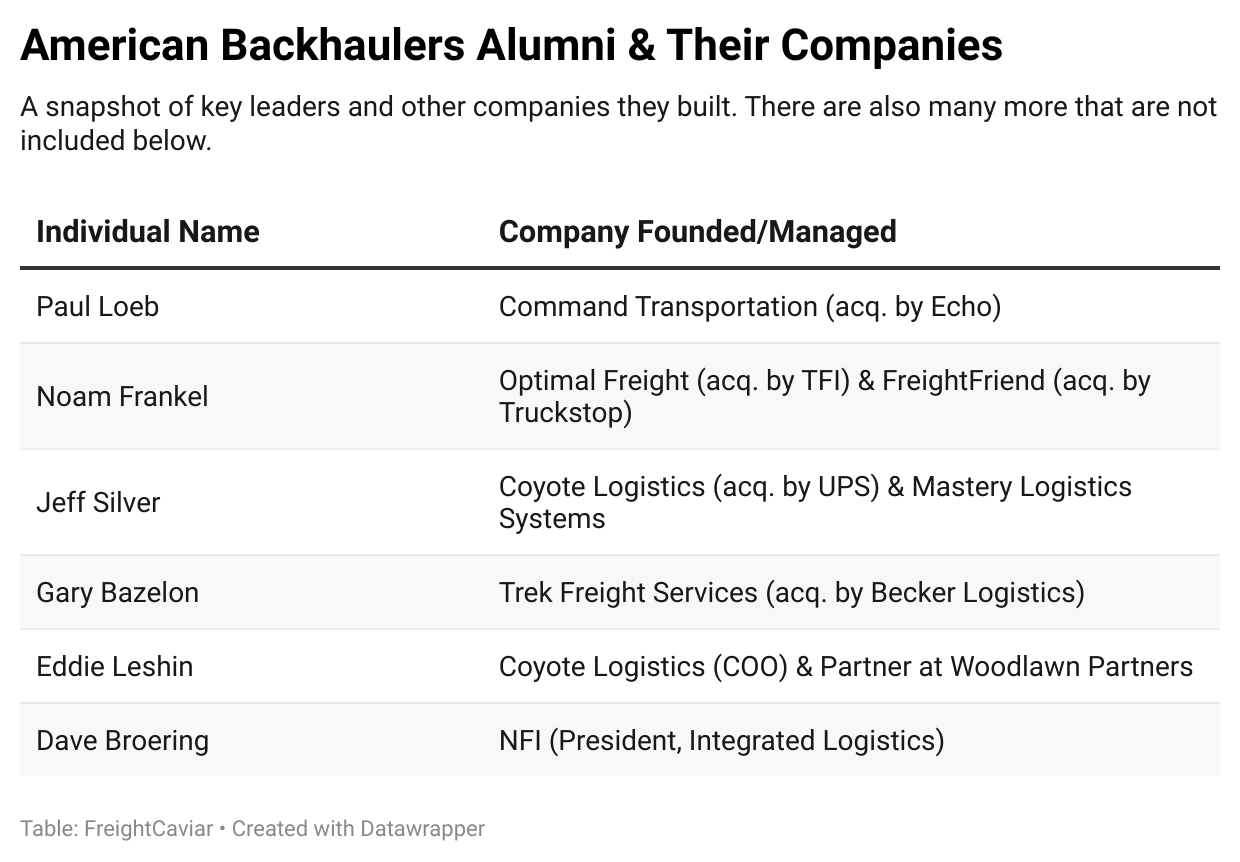1240x862 pixels.
Task: Click the Company Founded/Managed column header
Action: pyautogui.click(x=697, y=232)
